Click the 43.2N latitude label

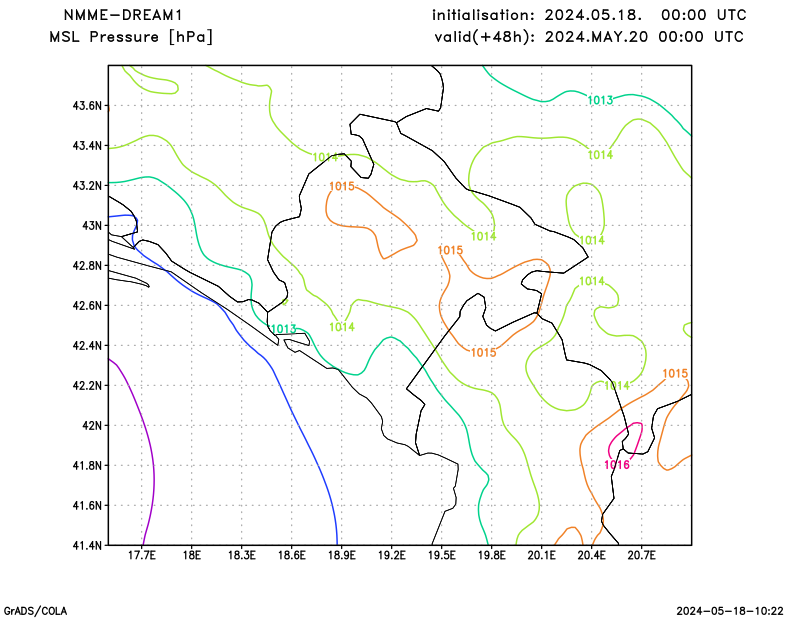87,185
